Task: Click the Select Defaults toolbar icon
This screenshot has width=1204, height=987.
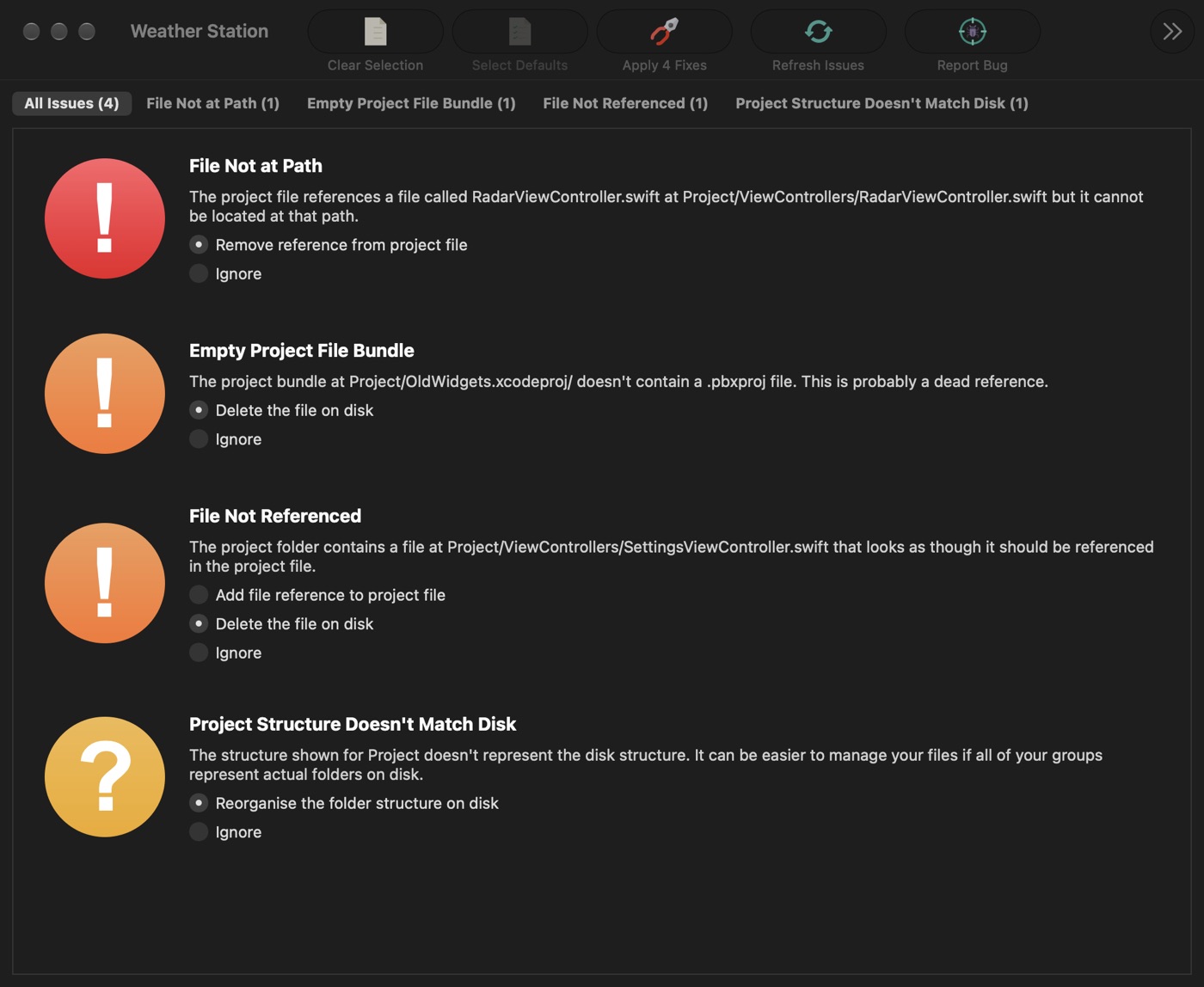Action: [519, 32]
